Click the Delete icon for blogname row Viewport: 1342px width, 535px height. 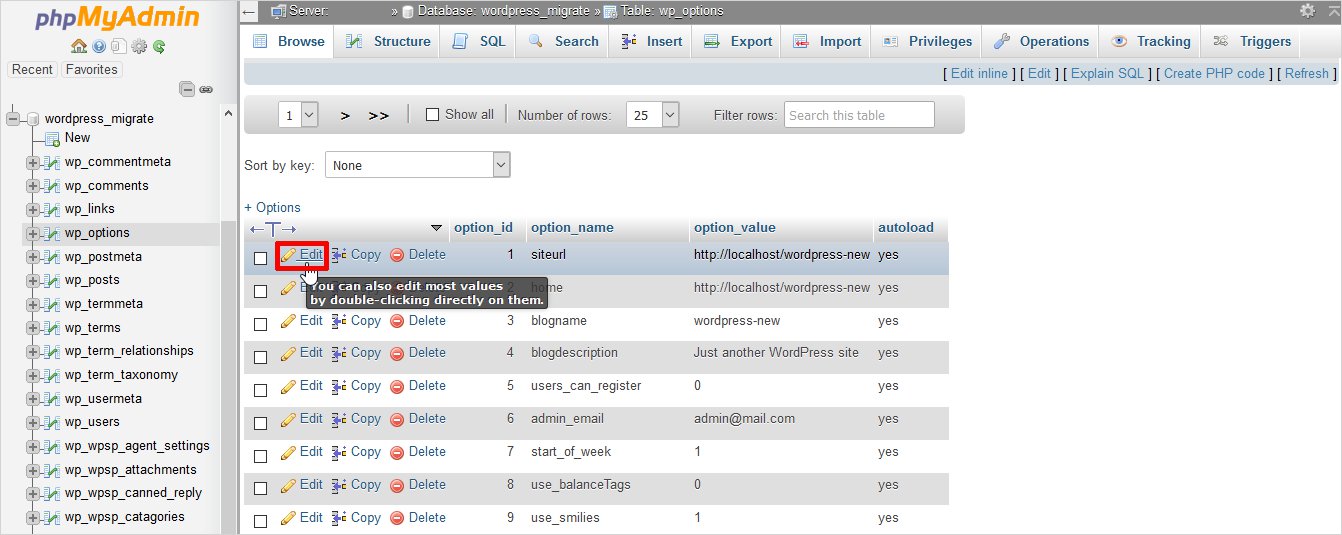[x=397, y=321]
